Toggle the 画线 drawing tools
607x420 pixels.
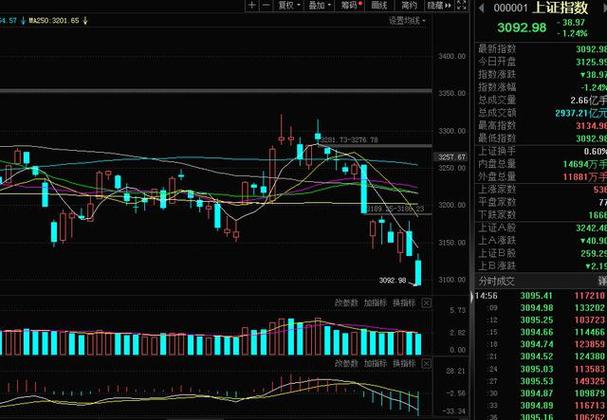379,5
